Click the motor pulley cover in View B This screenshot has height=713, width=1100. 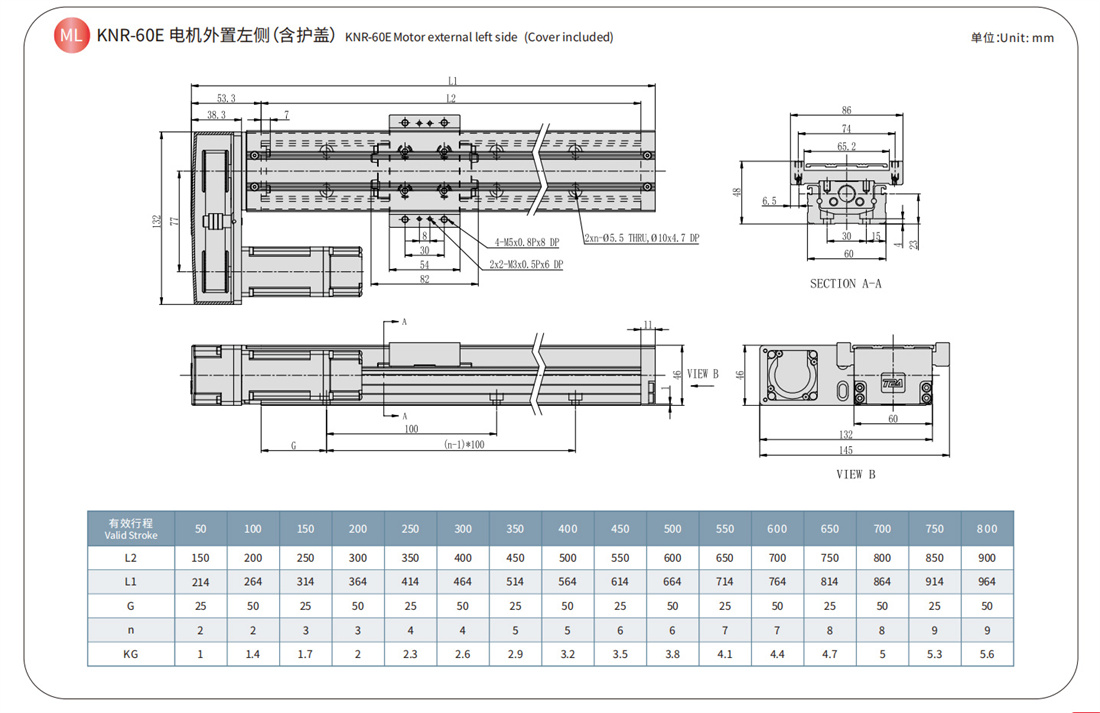pos(790,376)
